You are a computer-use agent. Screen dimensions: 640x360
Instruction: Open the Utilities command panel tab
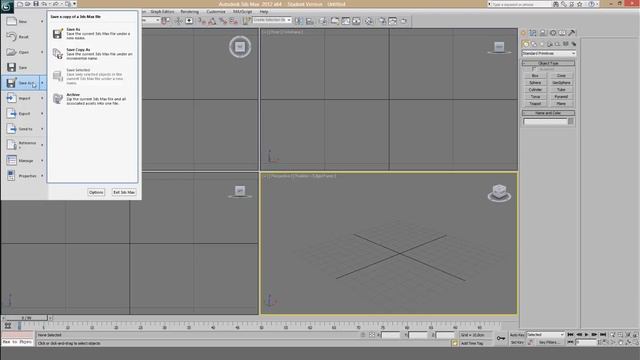(572, 33)
